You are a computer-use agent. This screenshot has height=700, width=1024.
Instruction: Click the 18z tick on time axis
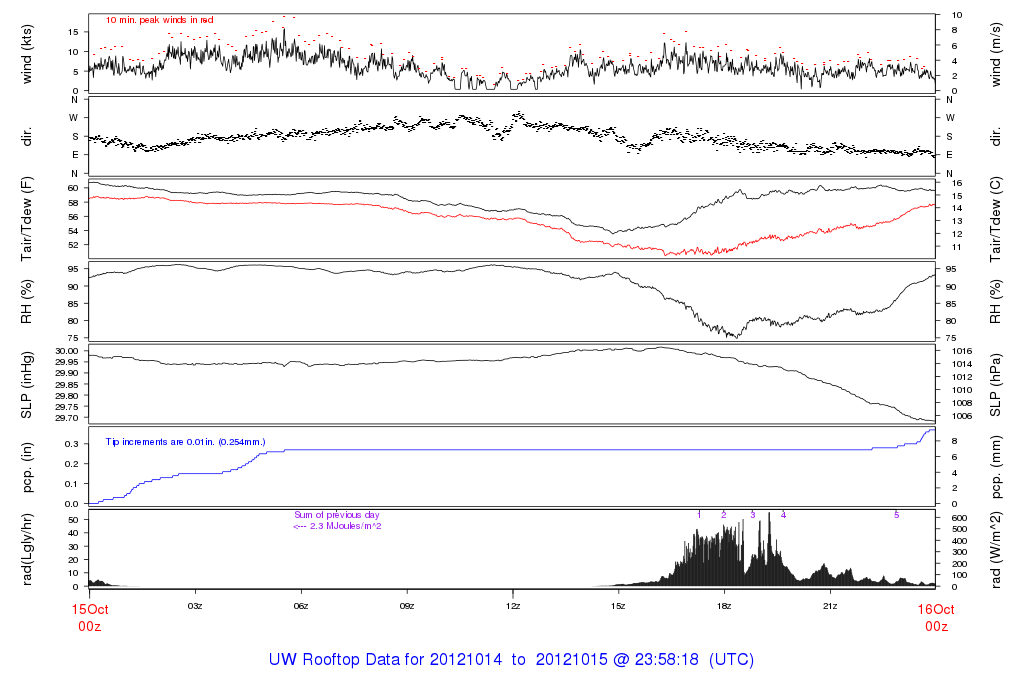[x=724, y=606]
